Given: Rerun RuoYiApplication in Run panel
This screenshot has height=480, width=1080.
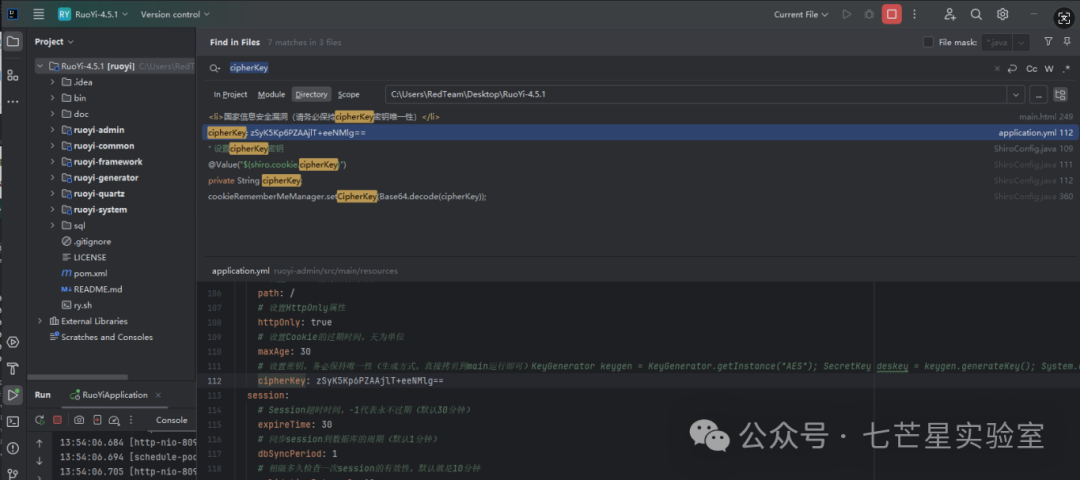Looking at the screenshot, I should 40,419.
